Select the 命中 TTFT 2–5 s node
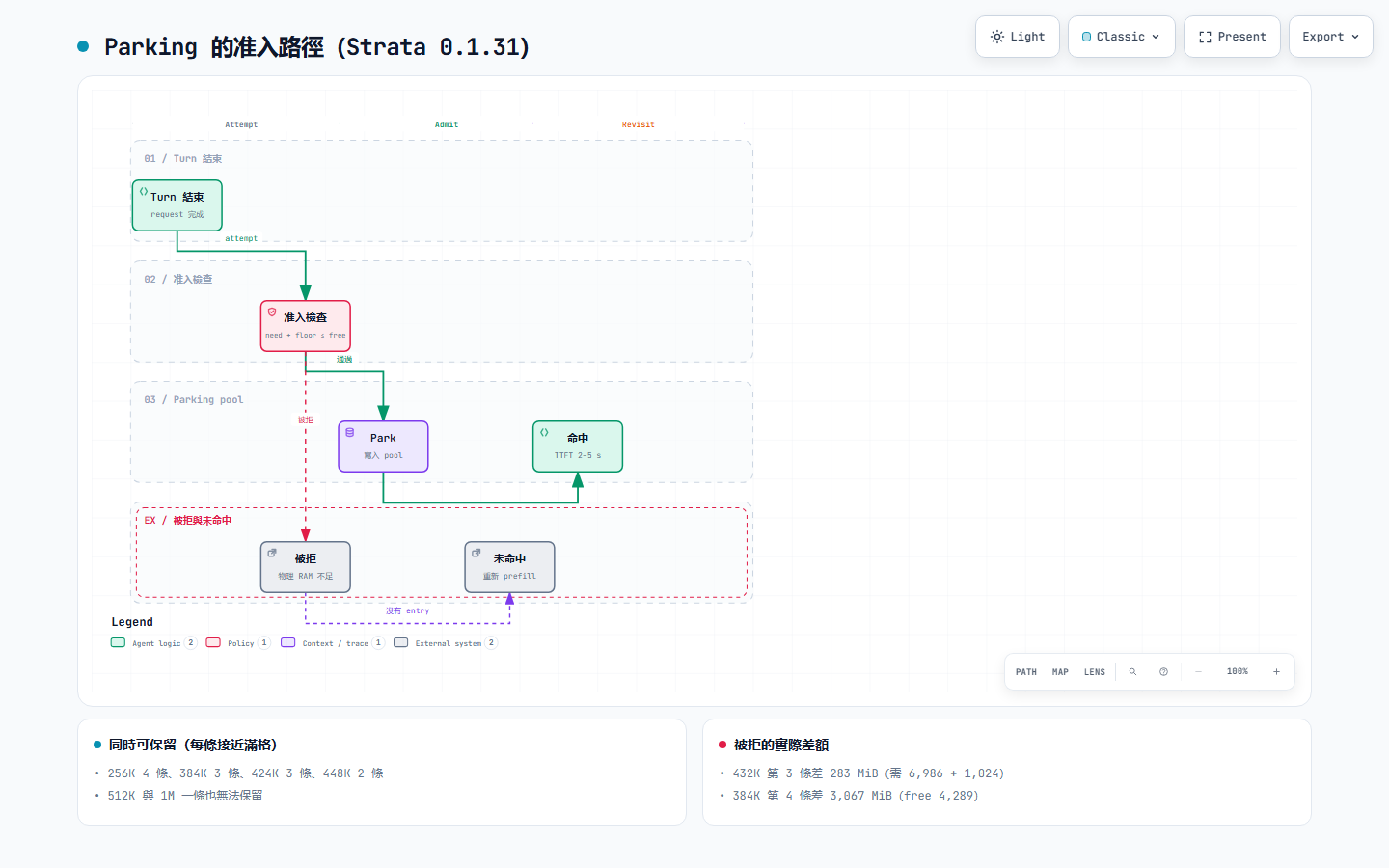The height and width of the screenshot is (868, 1389). [x=578, y=447]
